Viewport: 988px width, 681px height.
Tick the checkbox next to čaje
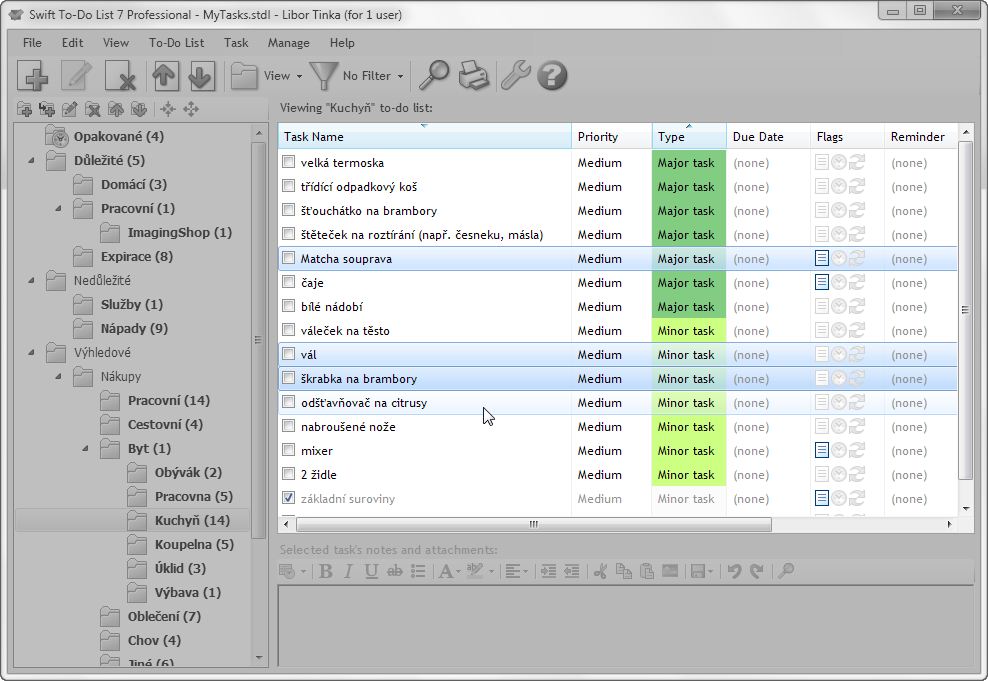tap(289, 283)
